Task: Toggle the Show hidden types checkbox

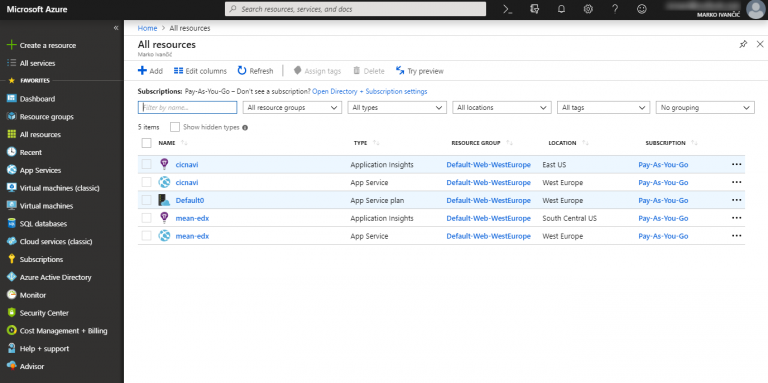Action: (175, 127)
